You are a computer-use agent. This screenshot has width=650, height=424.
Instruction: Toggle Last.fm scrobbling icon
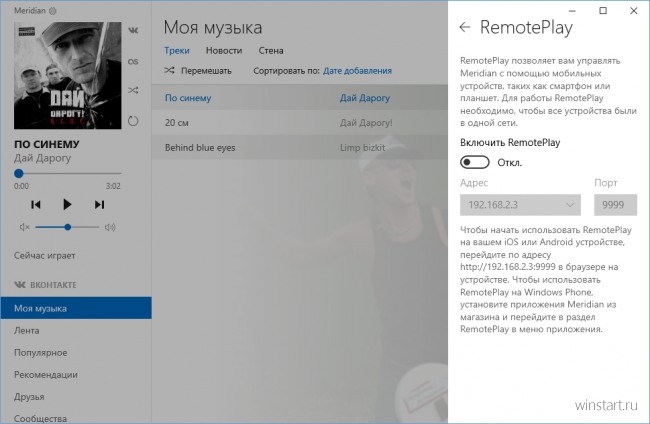[133, 62]
